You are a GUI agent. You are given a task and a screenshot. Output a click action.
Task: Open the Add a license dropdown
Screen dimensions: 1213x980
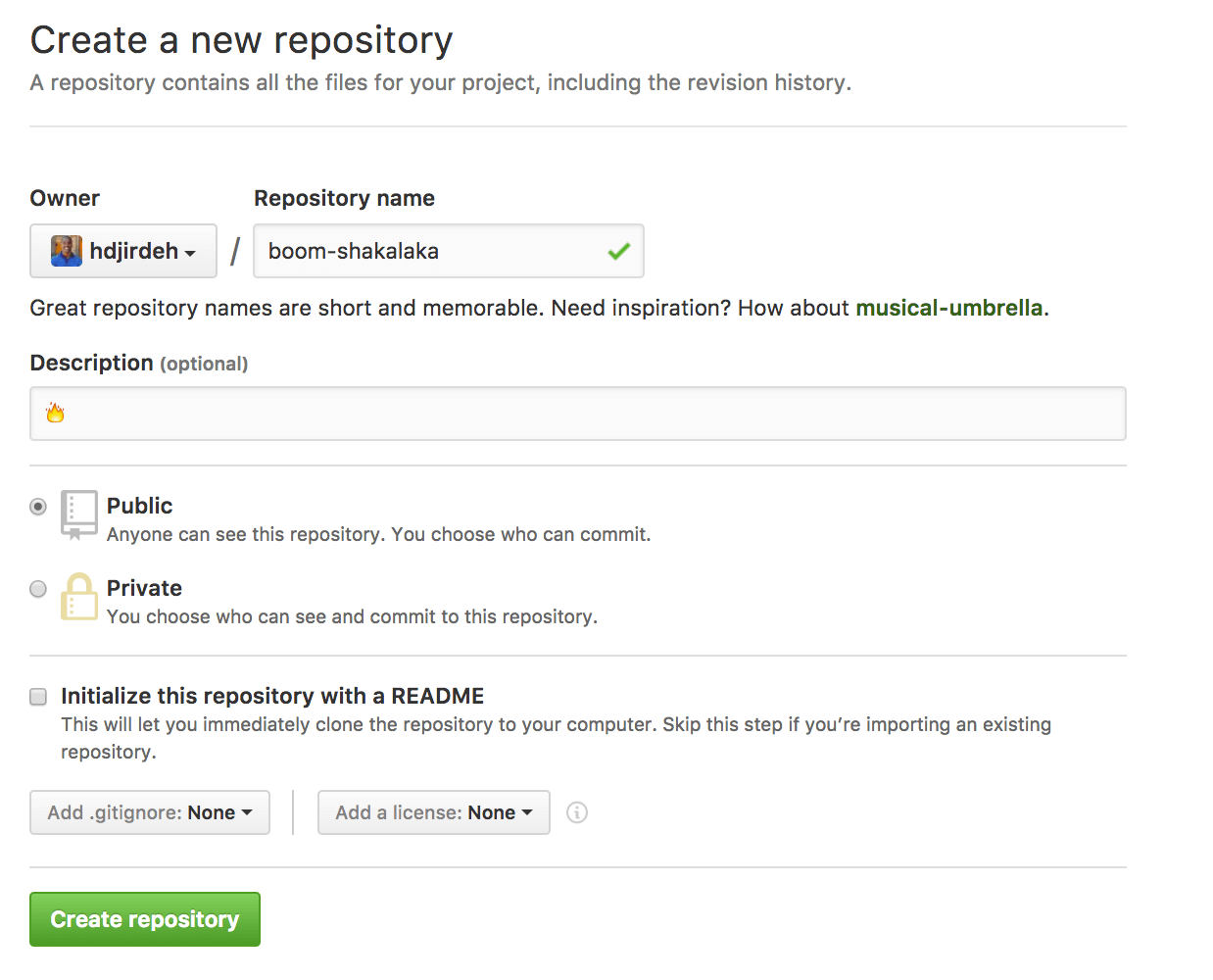click(x=434, y=812)
